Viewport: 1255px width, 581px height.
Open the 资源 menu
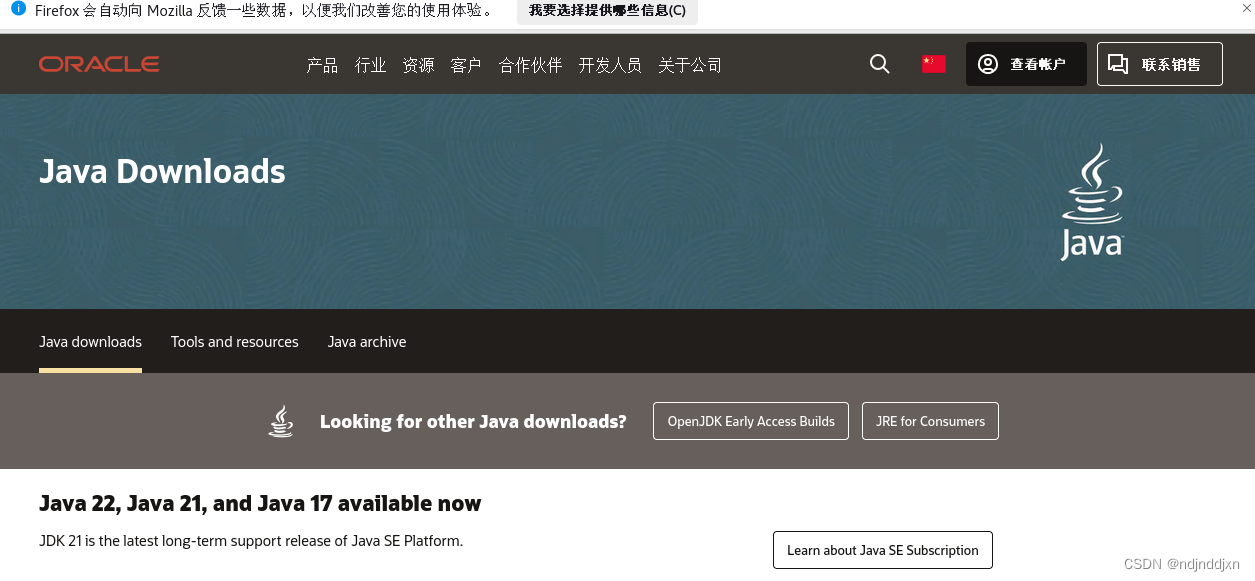pos(418,65)
